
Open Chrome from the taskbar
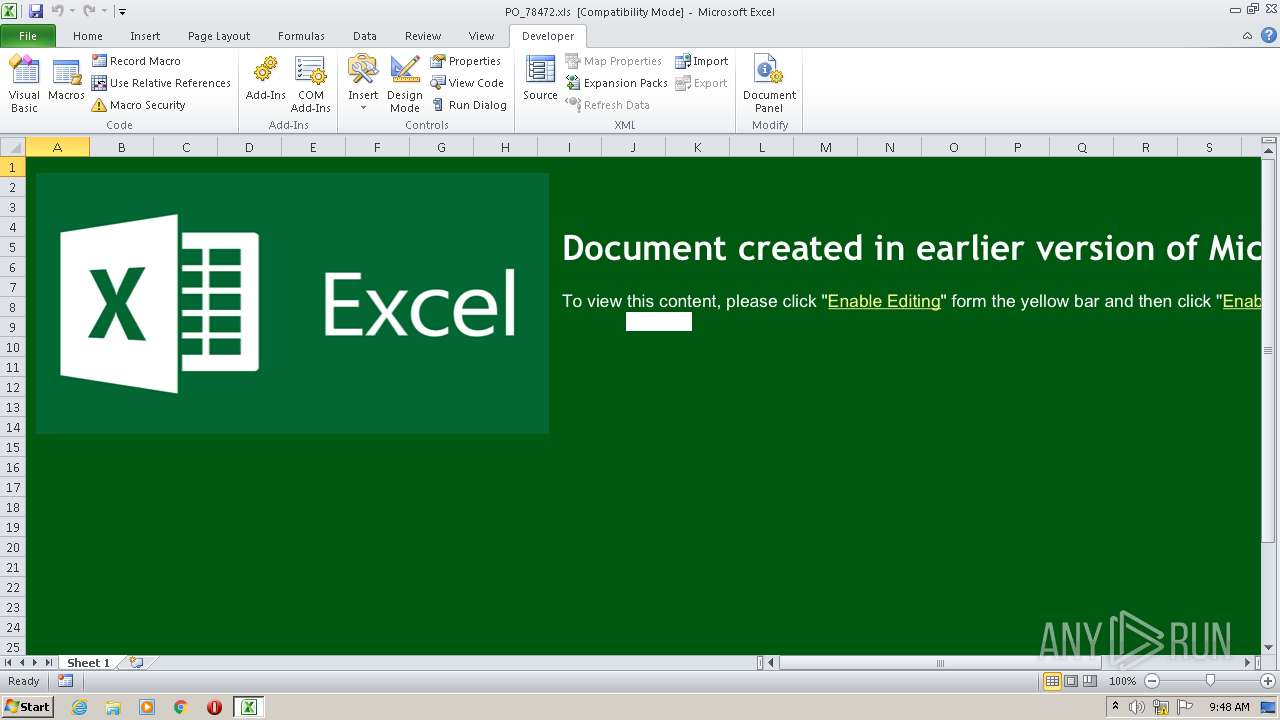181,707
